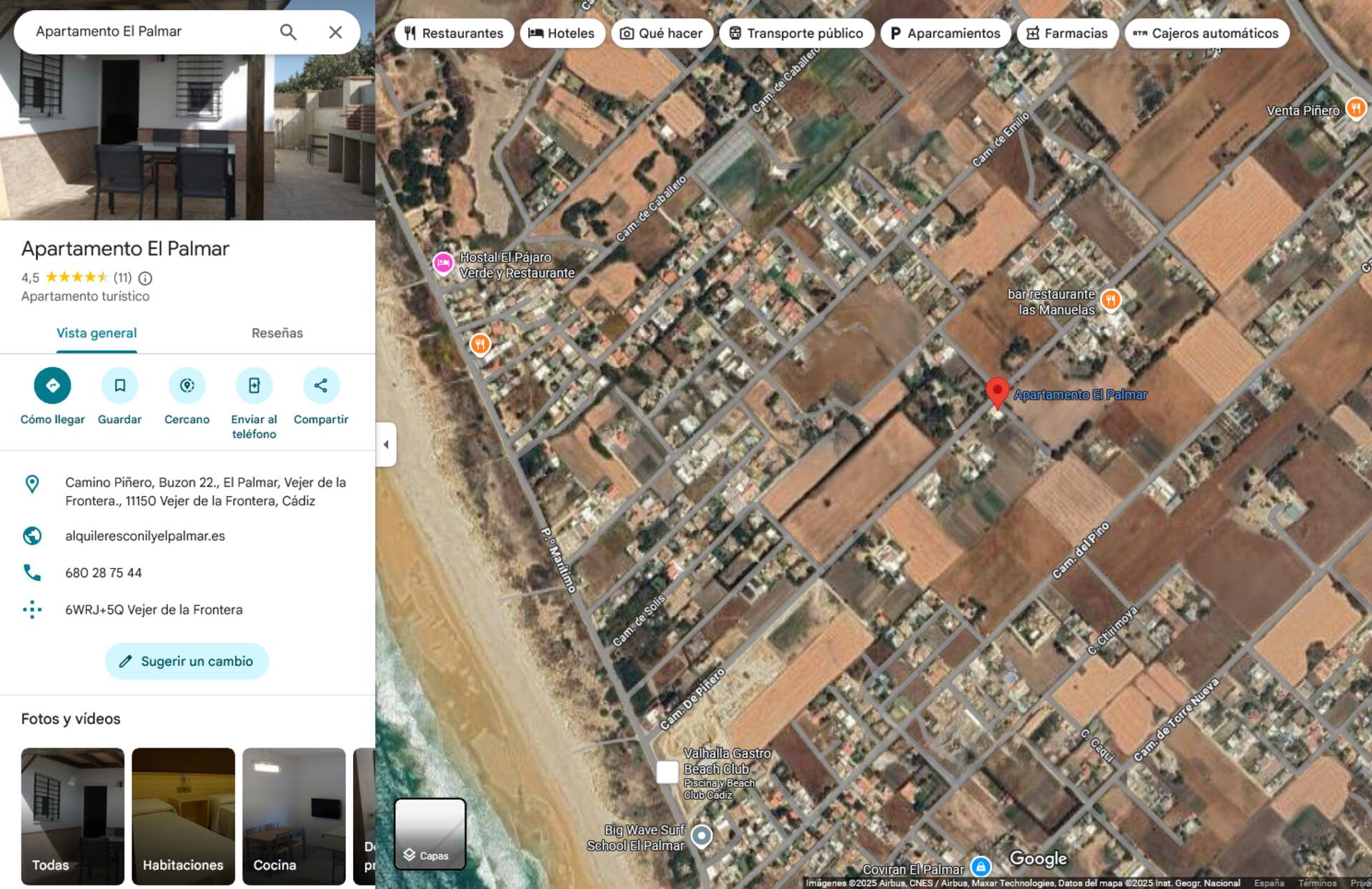
Task: Open Cercano nearby search icon
Action: (x=187, y=385)
